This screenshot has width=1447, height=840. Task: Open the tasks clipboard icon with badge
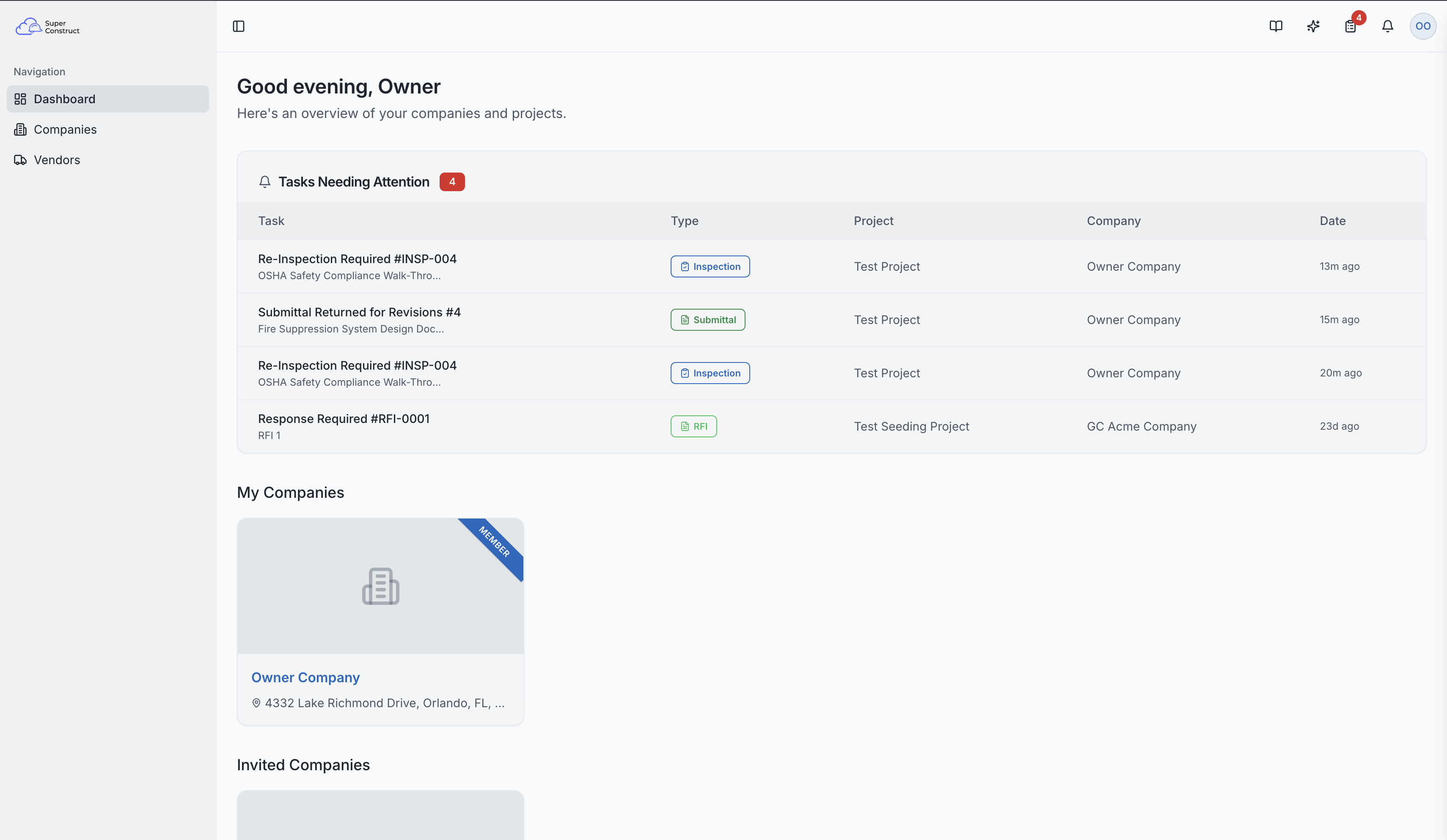pos(1351,26)
